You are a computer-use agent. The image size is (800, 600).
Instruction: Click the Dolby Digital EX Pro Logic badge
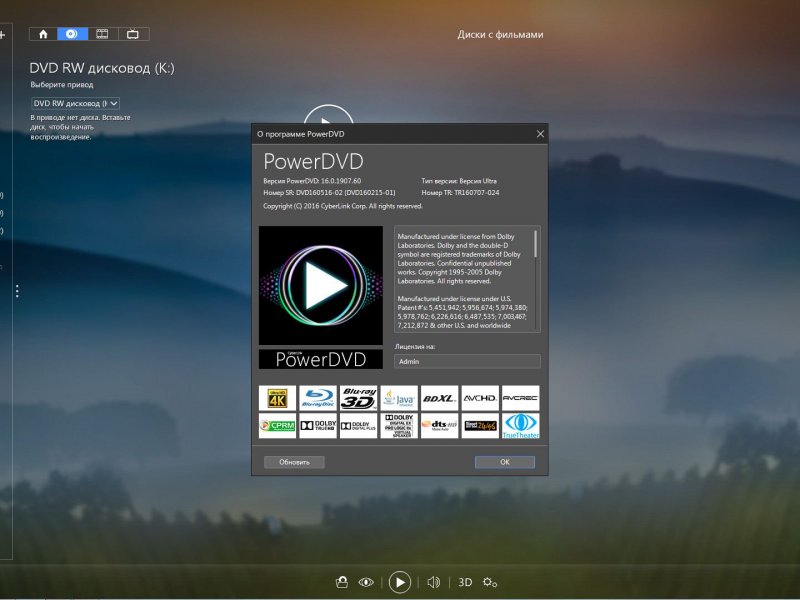coord(399,426)
